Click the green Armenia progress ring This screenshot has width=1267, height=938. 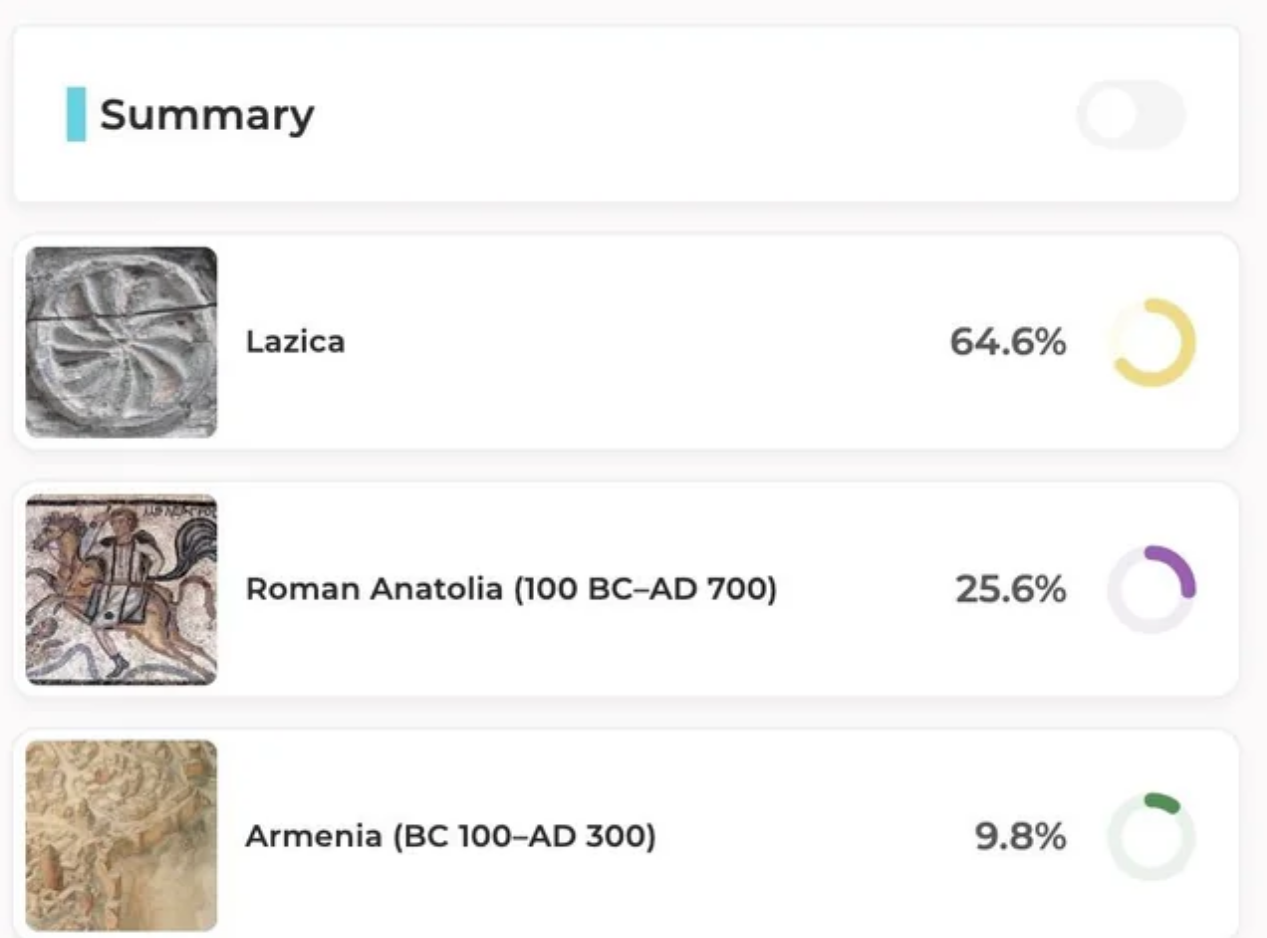click(x=1152, y=836)
